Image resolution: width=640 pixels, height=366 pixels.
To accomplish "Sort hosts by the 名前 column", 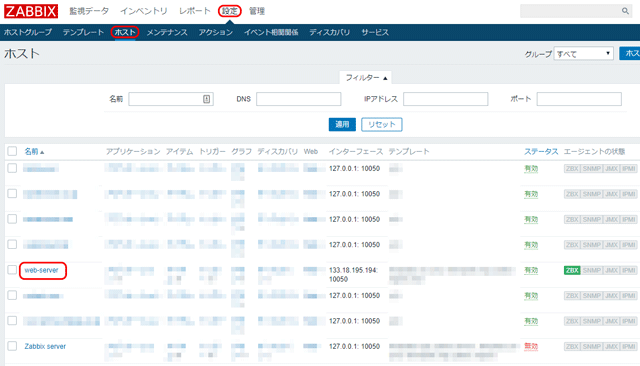I will 34,151.
